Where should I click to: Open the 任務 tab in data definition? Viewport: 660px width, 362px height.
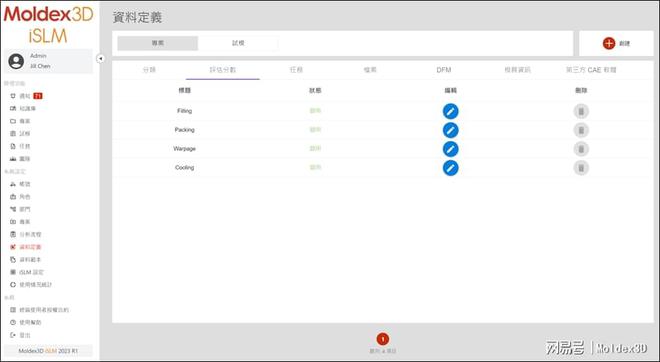(296, 70)
